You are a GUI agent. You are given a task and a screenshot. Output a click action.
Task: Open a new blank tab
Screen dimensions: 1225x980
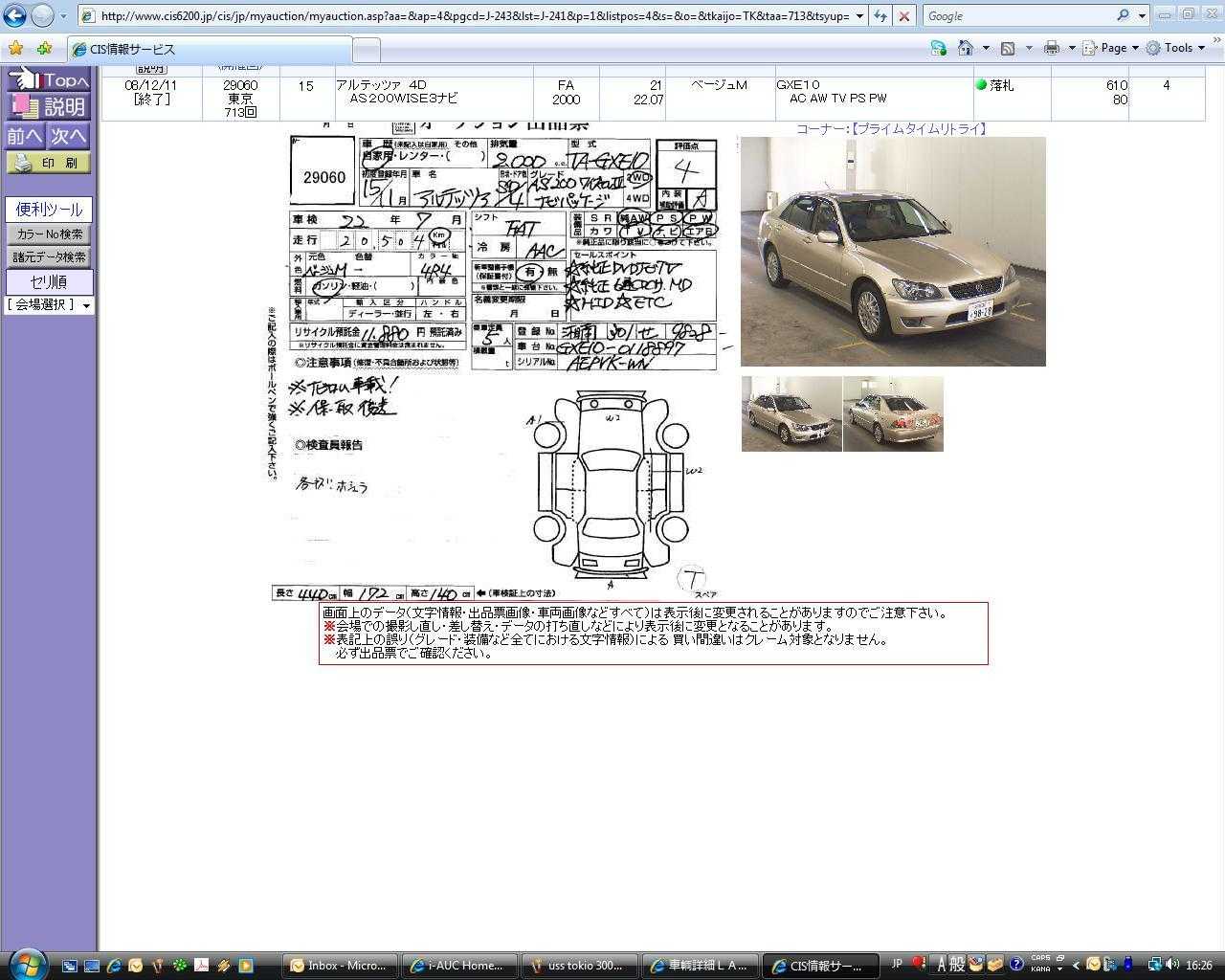tap(366, 50)
